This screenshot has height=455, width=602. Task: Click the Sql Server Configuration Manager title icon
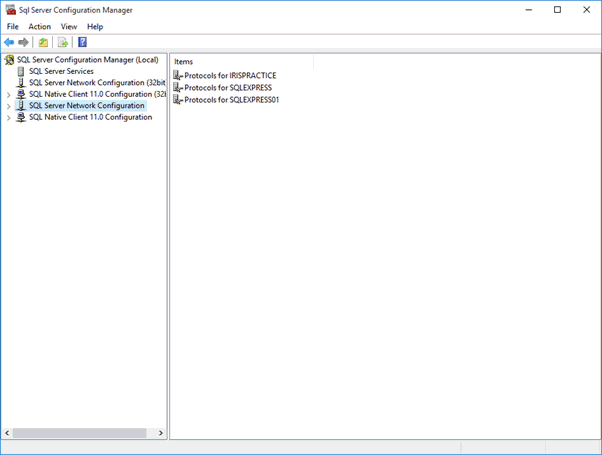[10, 10]
